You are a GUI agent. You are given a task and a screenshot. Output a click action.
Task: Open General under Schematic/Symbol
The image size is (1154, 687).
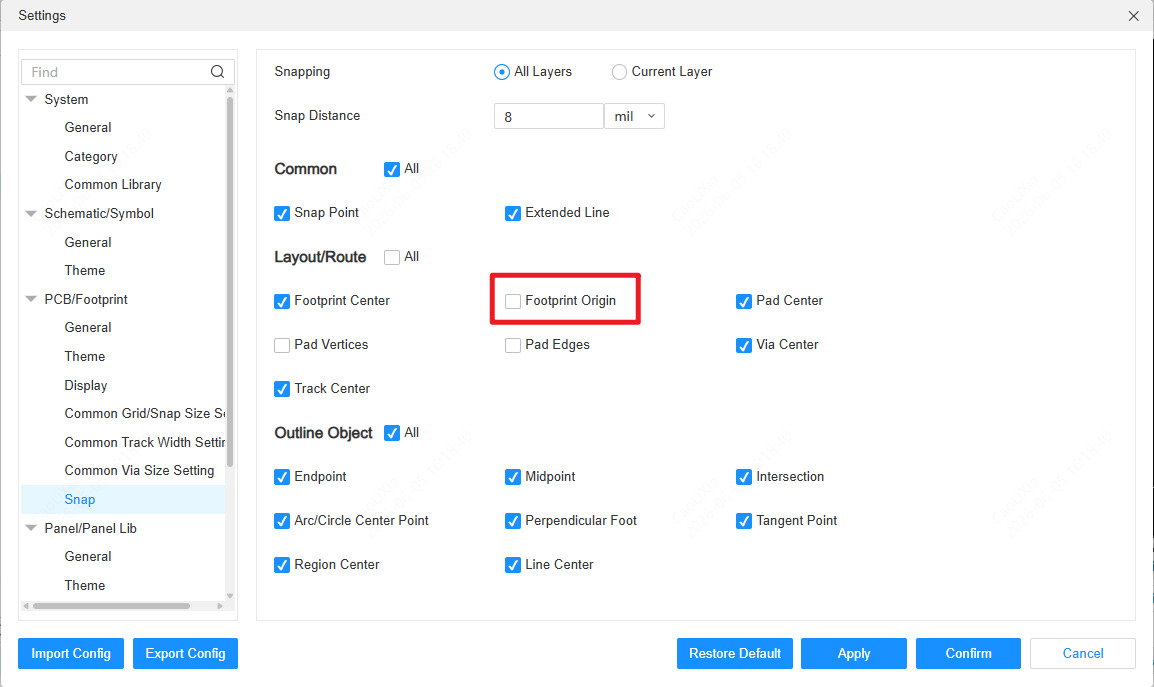pos(88,242)
